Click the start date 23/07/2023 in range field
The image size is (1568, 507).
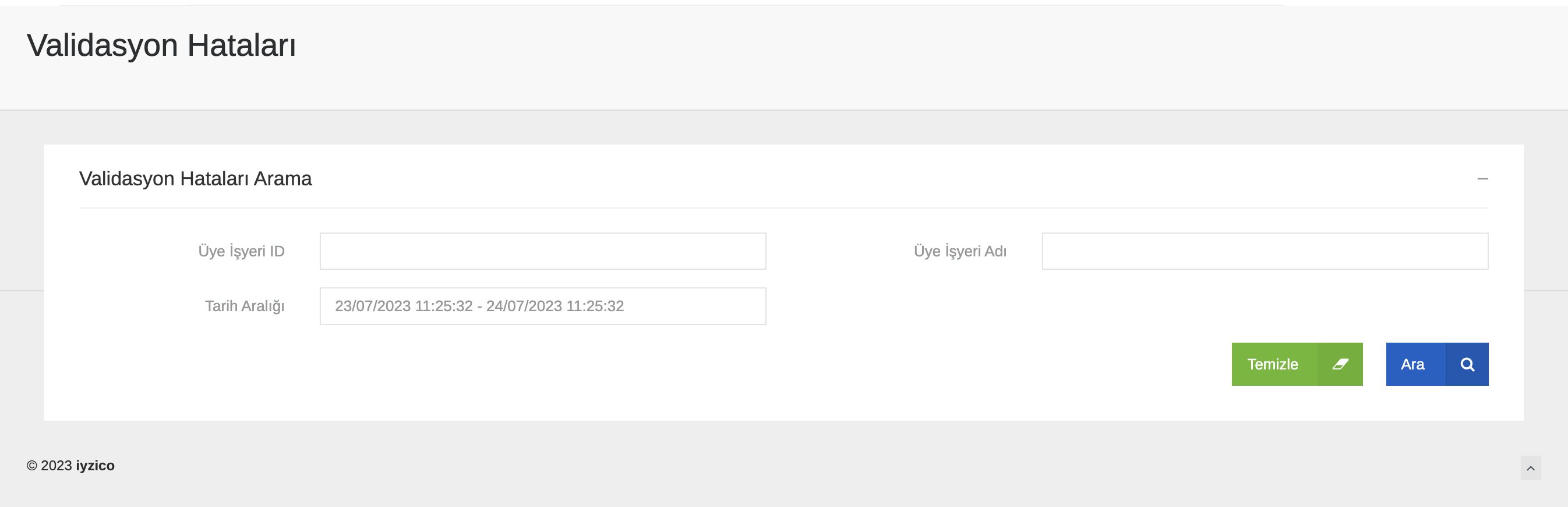[373, 306]
